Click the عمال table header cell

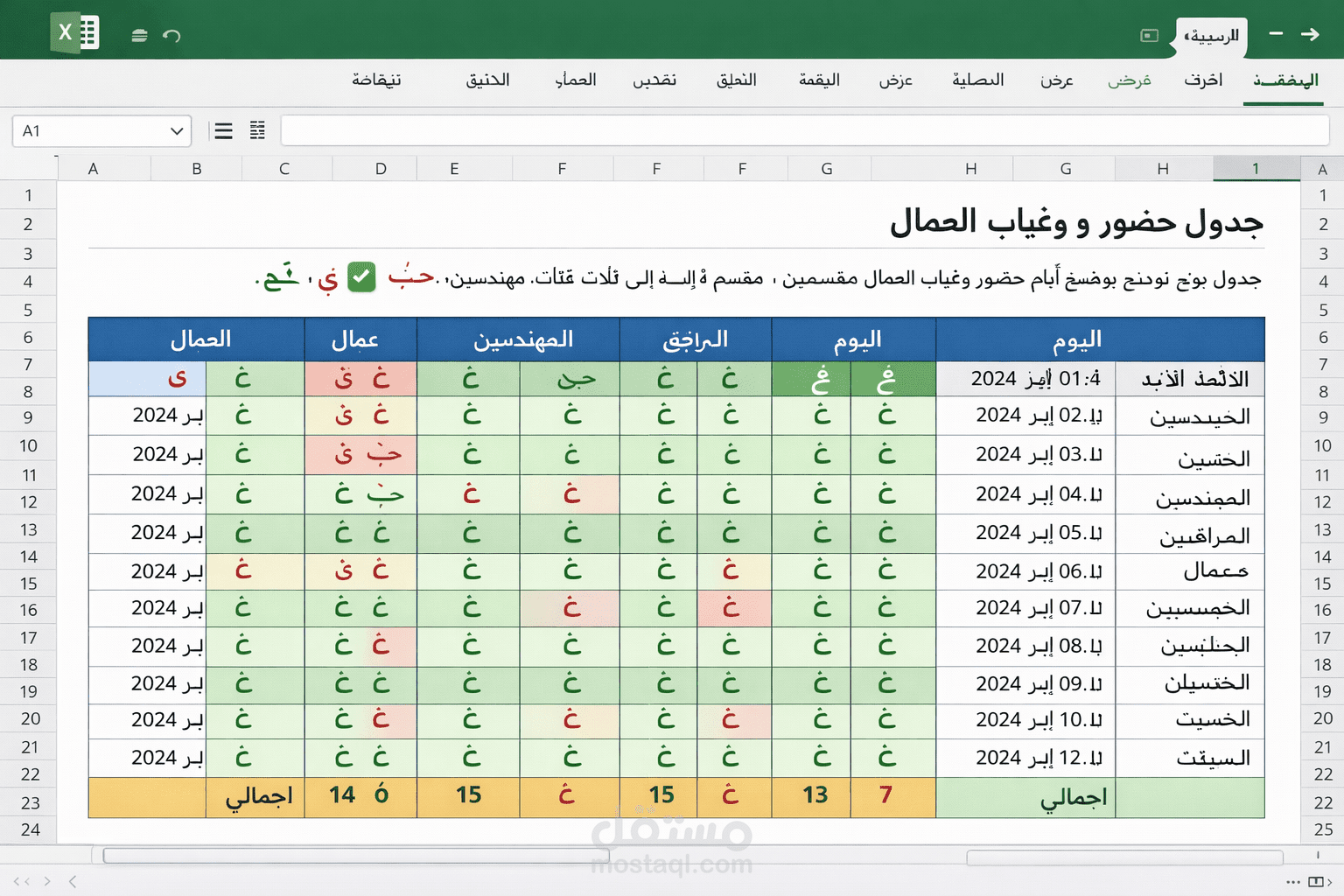(360, 339)
